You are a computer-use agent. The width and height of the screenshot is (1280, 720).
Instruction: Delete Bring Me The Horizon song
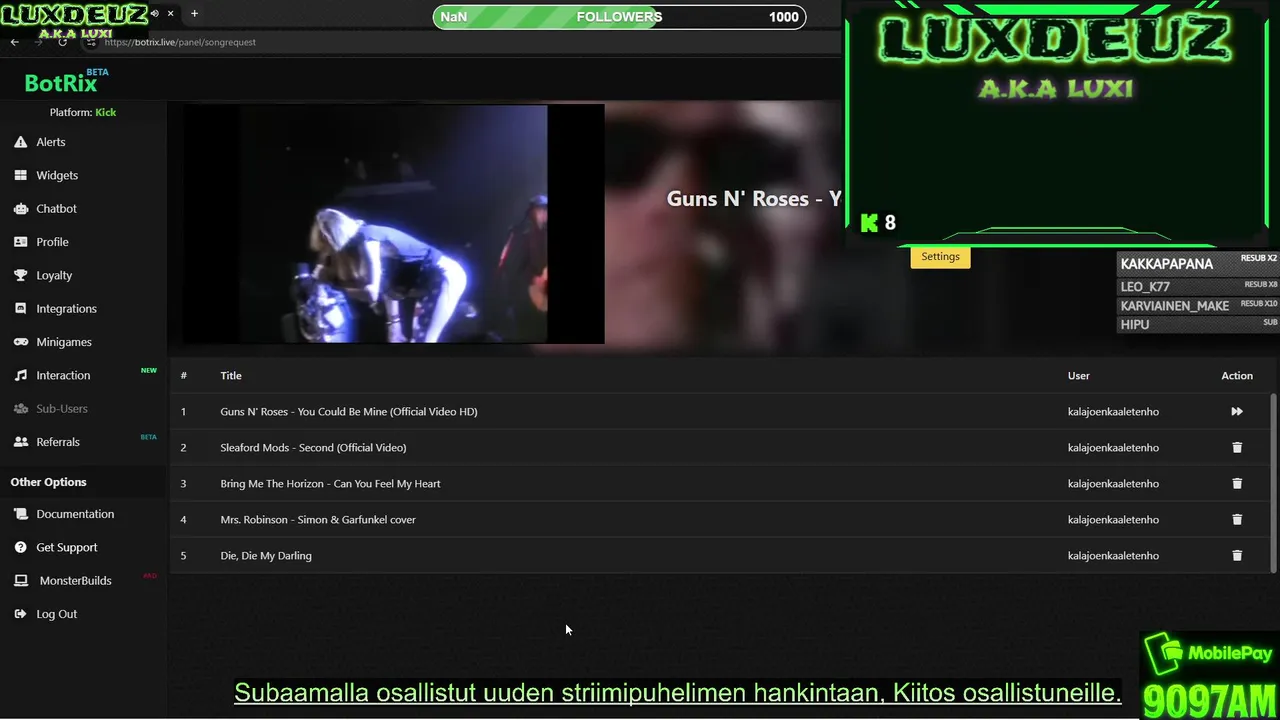click(x=1237, y=483)
